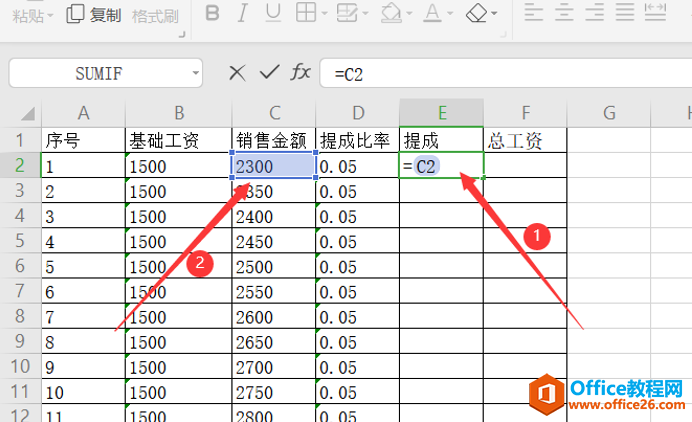Open insert function fx dialog

pos(301,72)
